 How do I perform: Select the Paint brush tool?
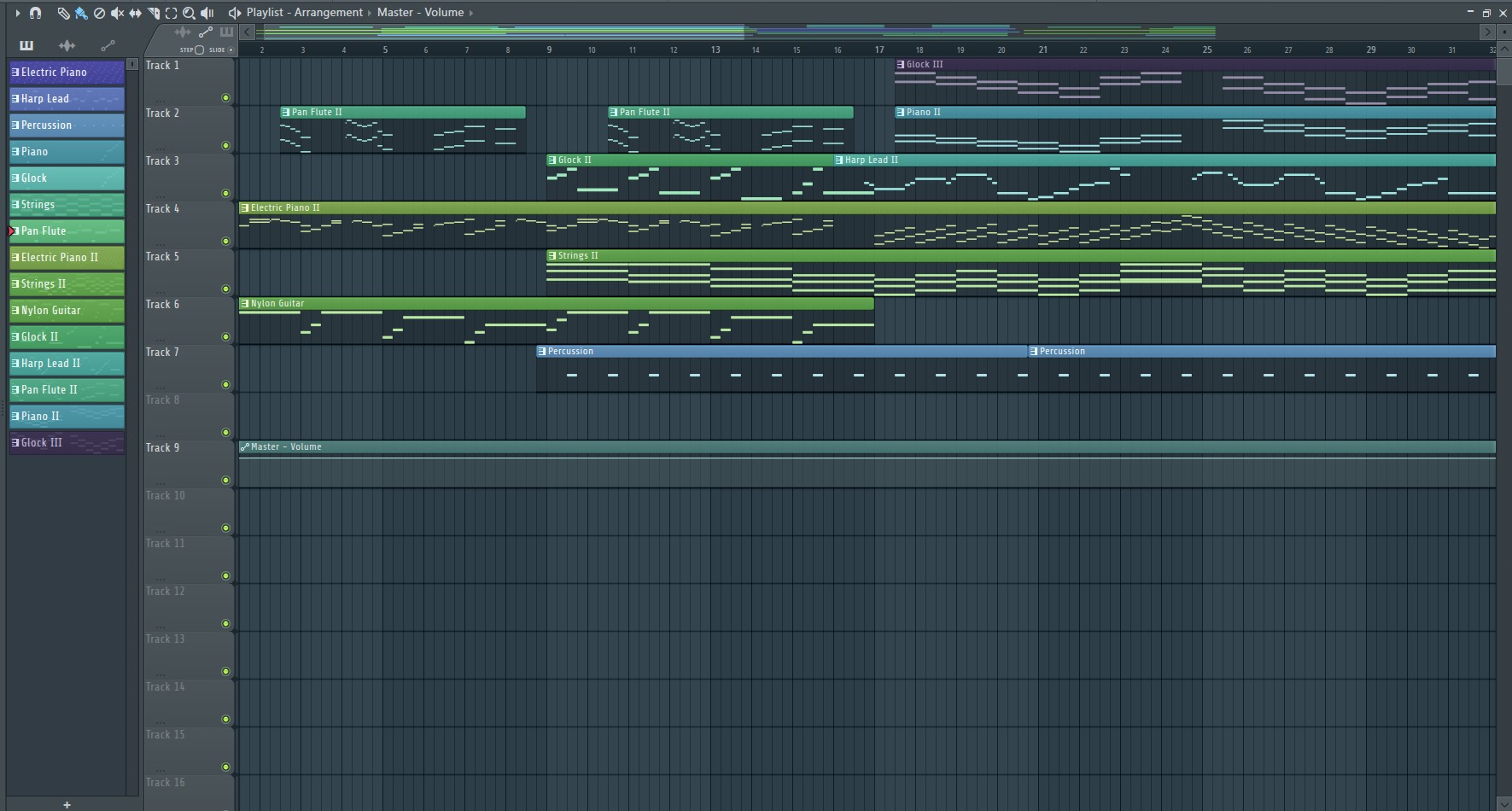(x=81, y=13)
